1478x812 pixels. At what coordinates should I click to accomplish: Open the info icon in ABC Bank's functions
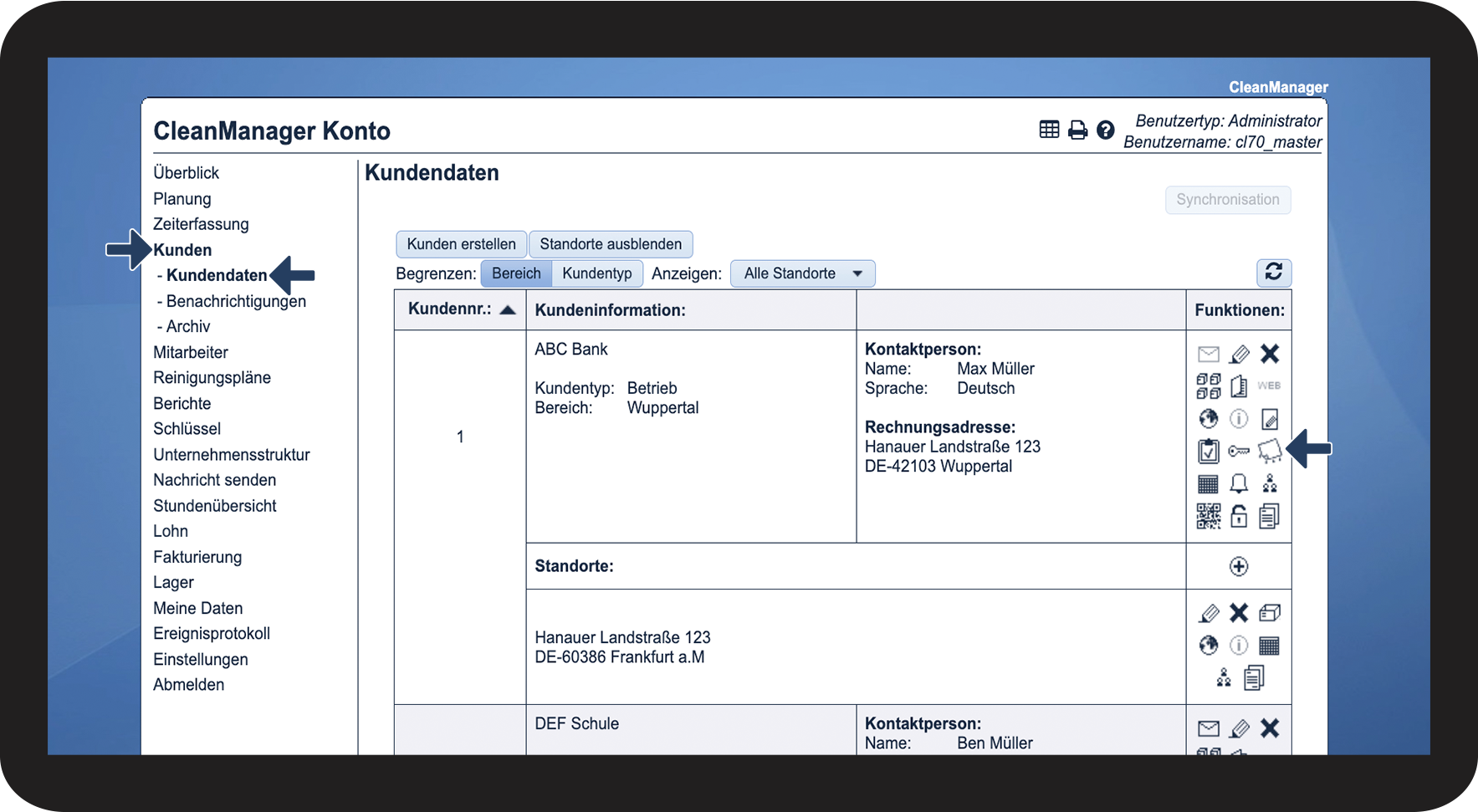1239,418
